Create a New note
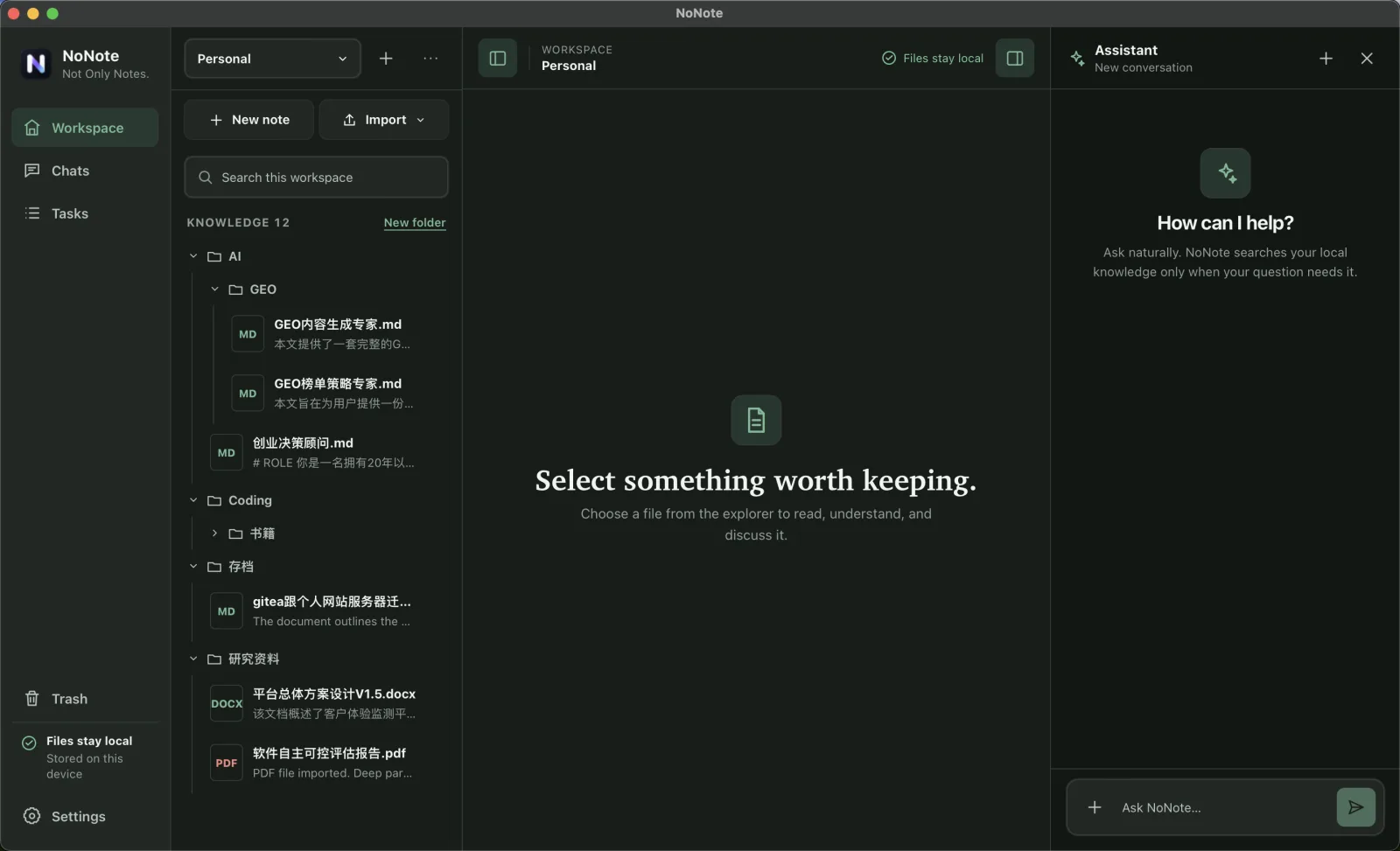 point(248,120)
